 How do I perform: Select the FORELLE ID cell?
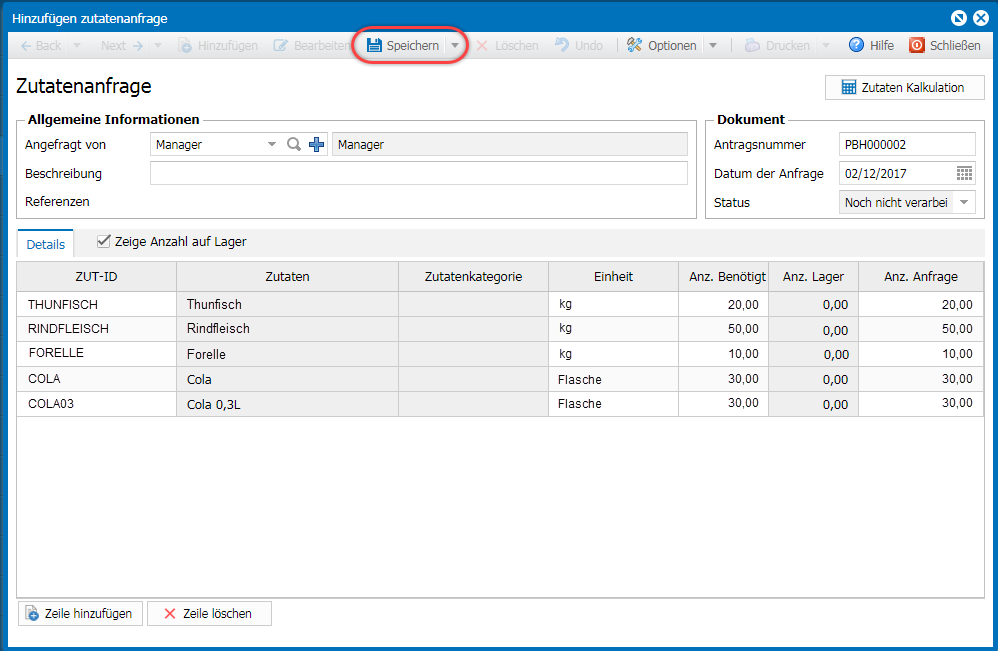pyautogui.click(x=96, y=354)
